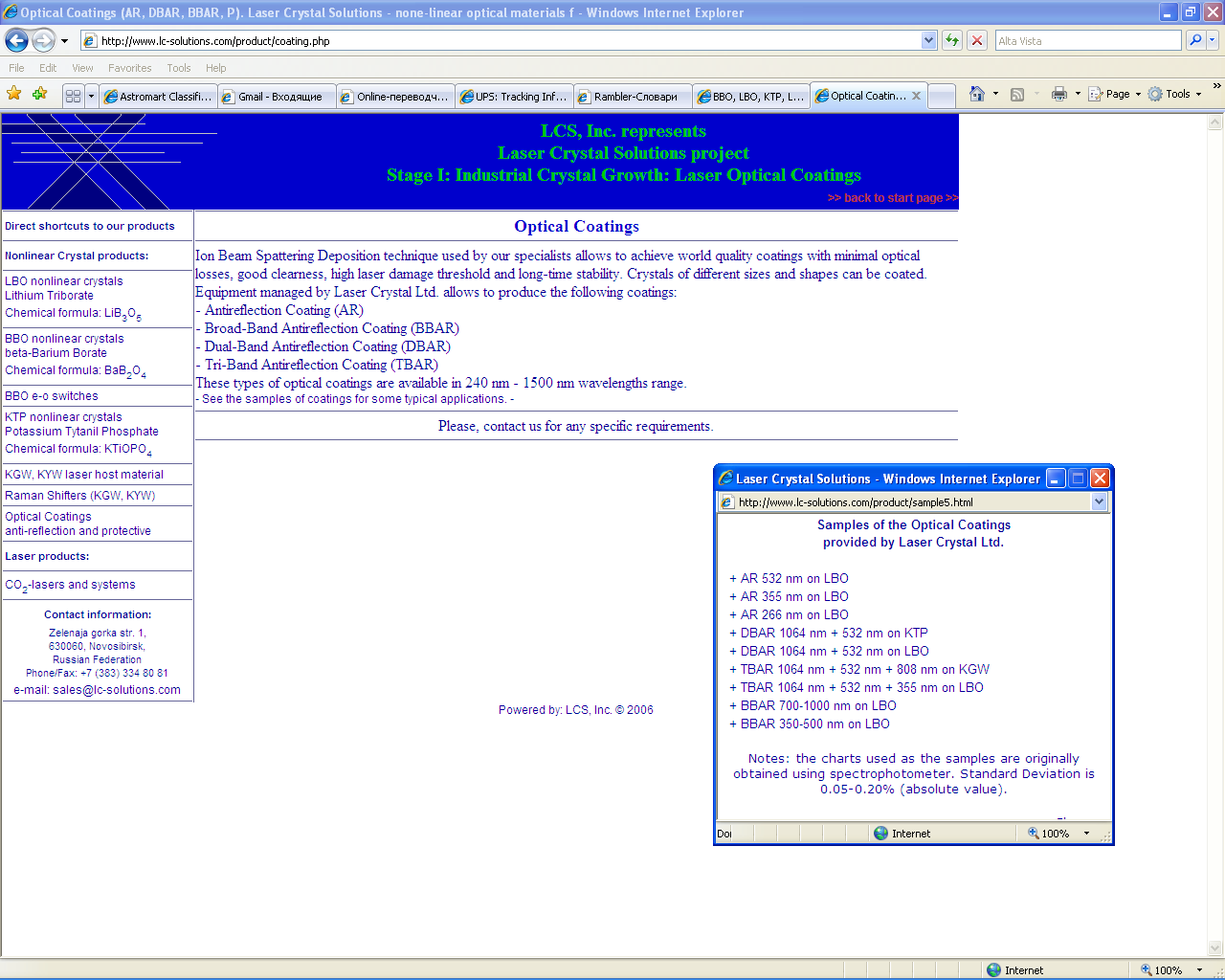Click 'See the samples of coatings' link
This screenshot has height=980, width=1225.
click(354, 399)
